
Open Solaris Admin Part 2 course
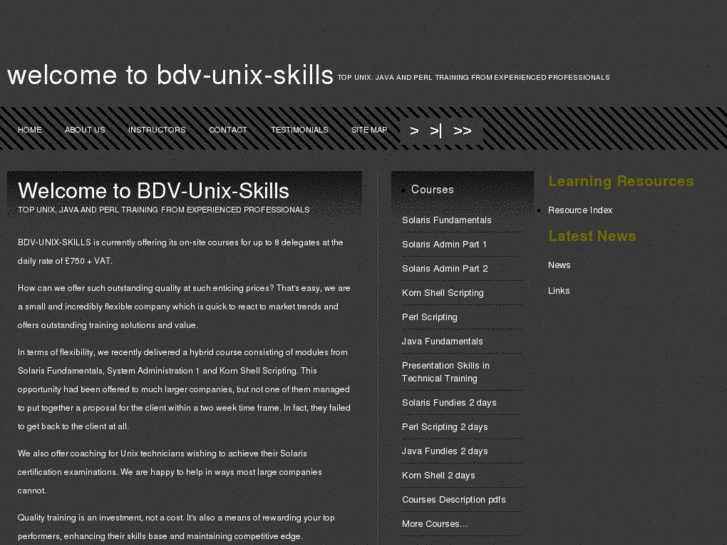(445, 269)
